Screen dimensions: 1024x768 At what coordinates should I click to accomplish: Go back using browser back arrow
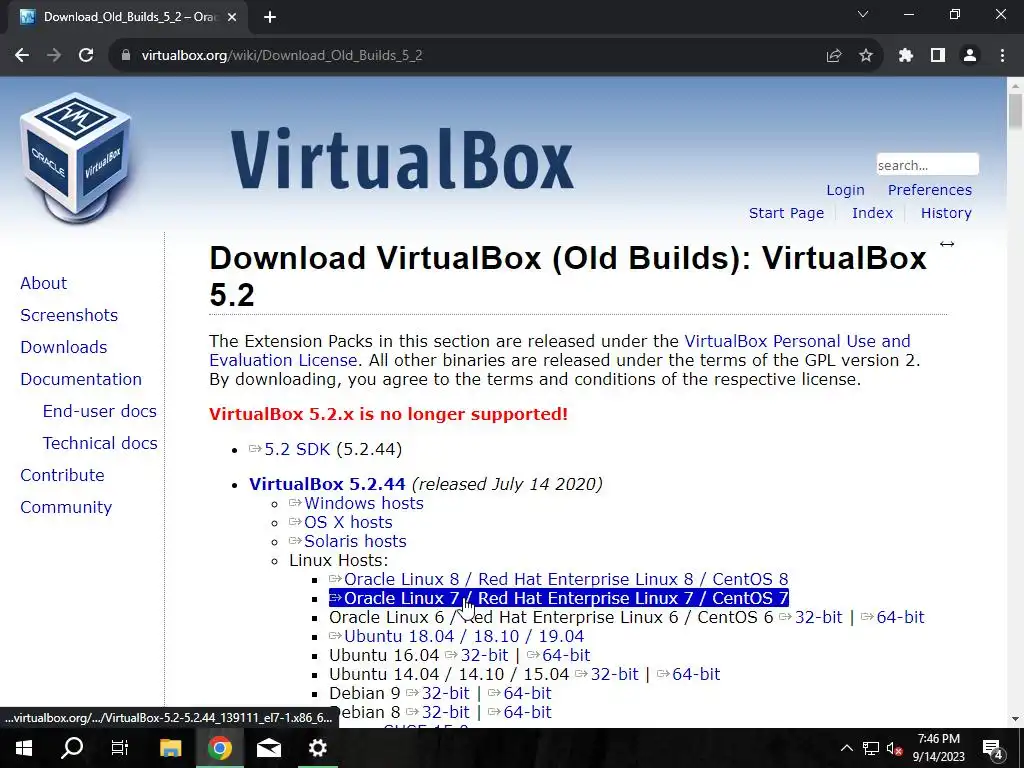22,56
